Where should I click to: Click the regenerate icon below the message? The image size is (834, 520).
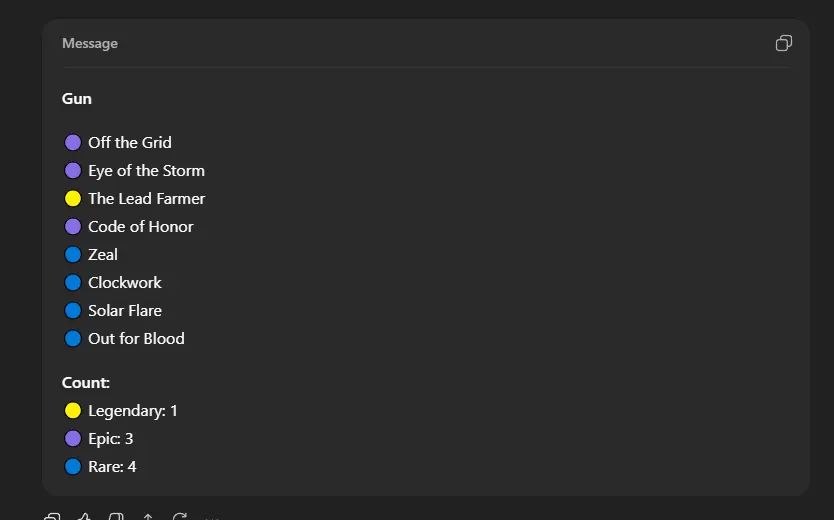click(x=180, y=517)
